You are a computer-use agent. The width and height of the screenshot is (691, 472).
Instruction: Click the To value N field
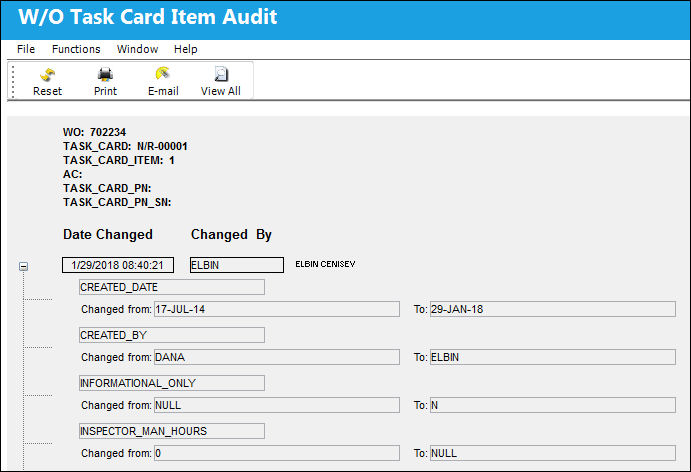[553, 405]
